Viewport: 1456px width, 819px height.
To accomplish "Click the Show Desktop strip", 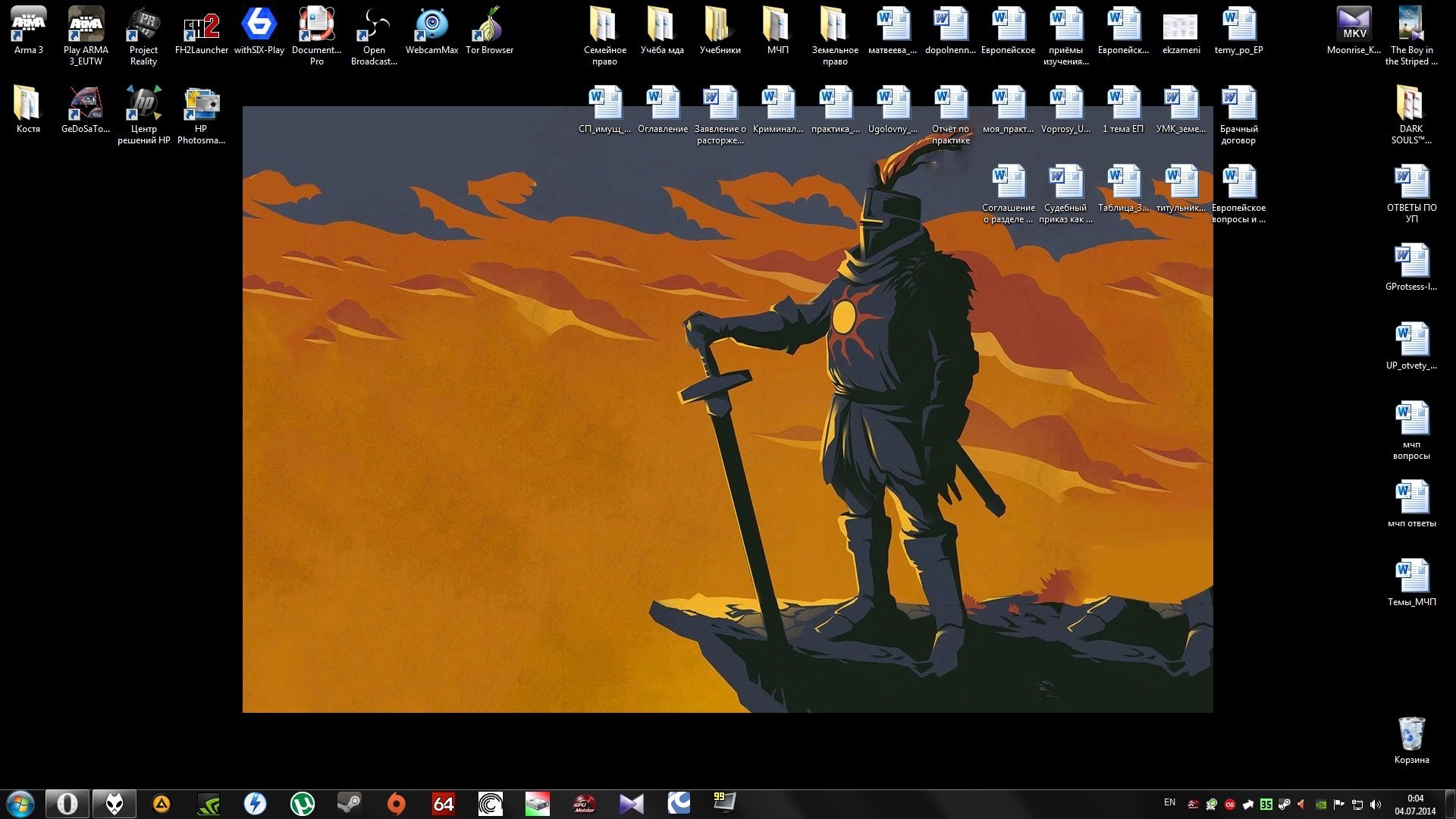I will click(x=1450, y=804).
